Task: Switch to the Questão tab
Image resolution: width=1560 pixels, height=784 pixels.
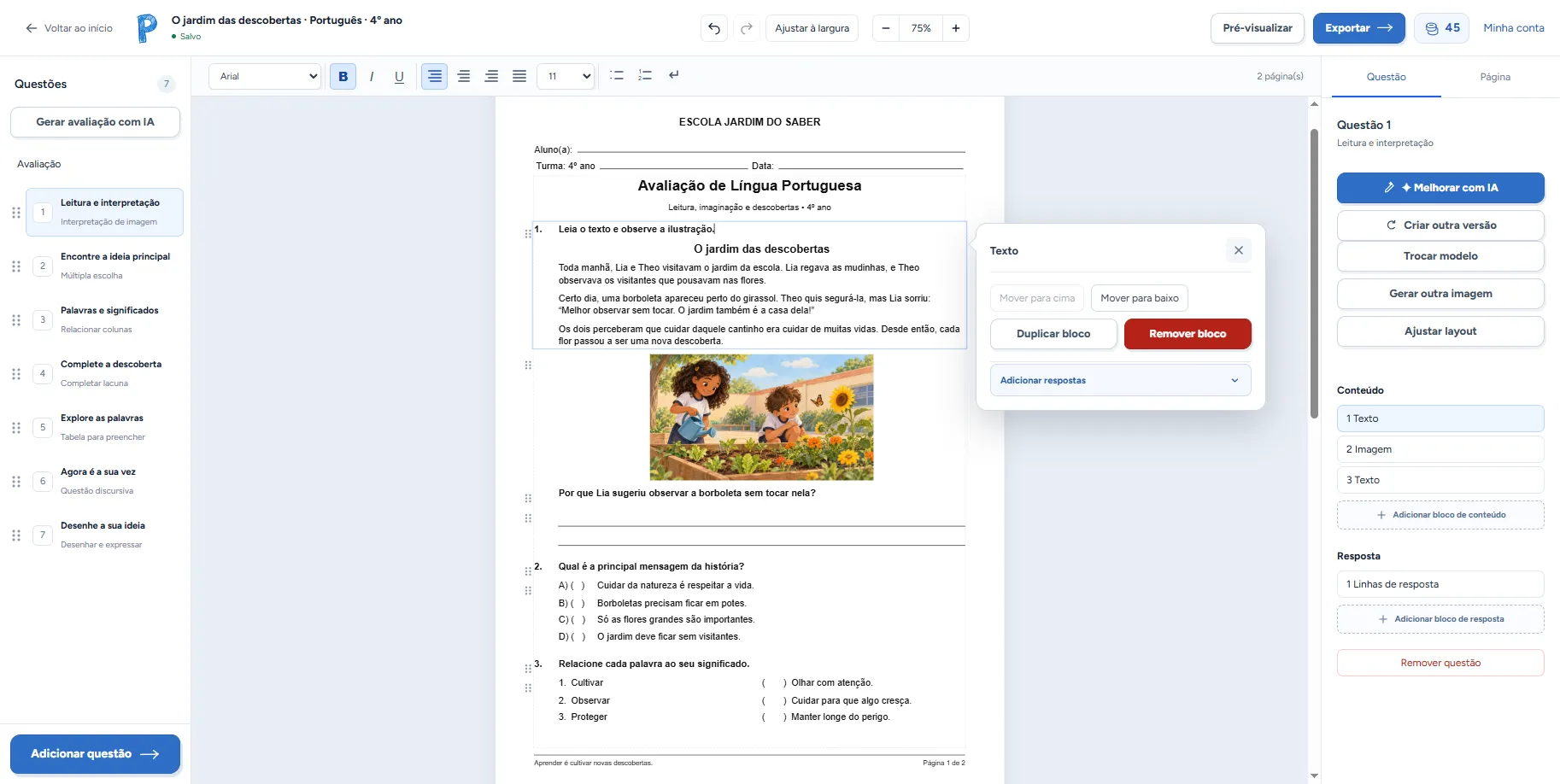Action: point(1386,77)
